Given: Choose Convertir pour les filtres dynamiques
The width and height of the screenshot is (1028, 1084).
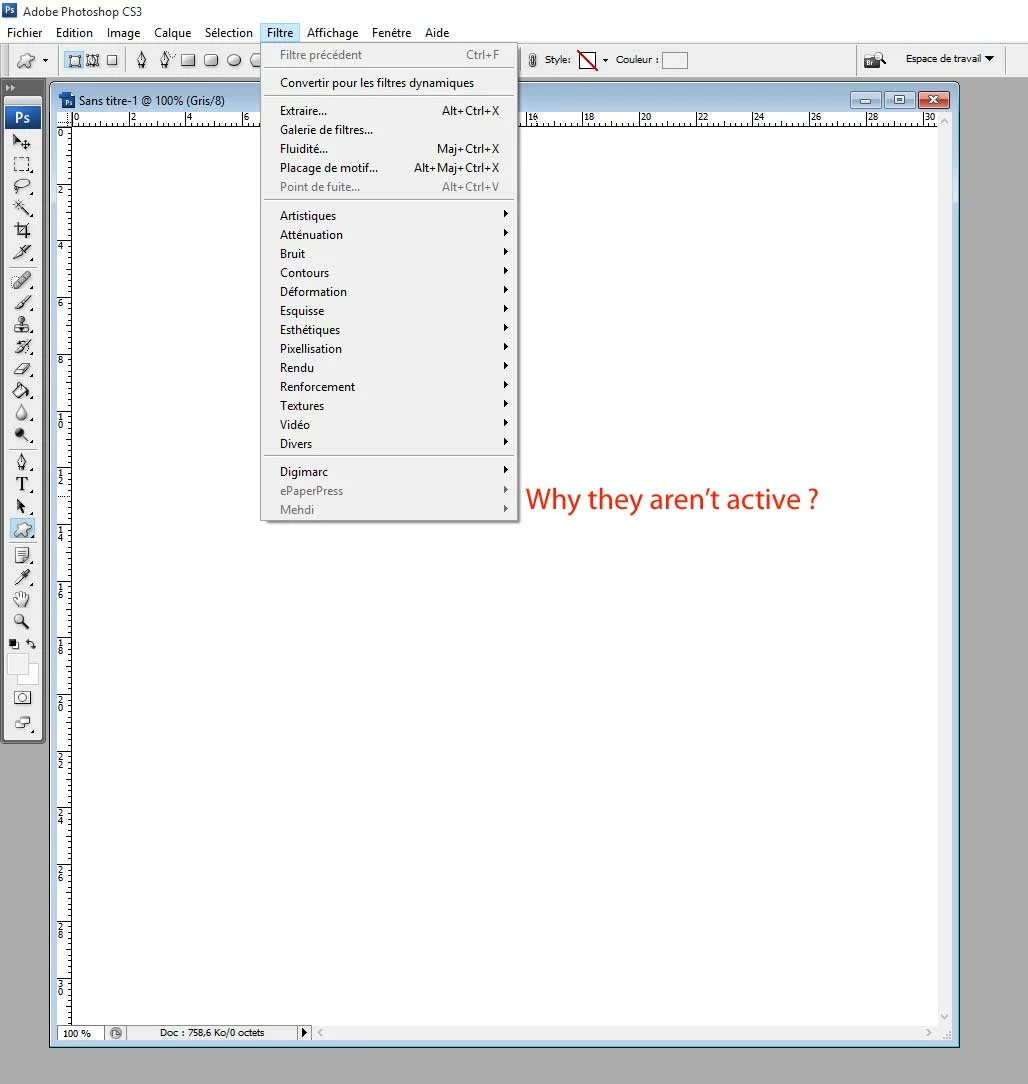Looking at the screenshot, I should [390, 82].
